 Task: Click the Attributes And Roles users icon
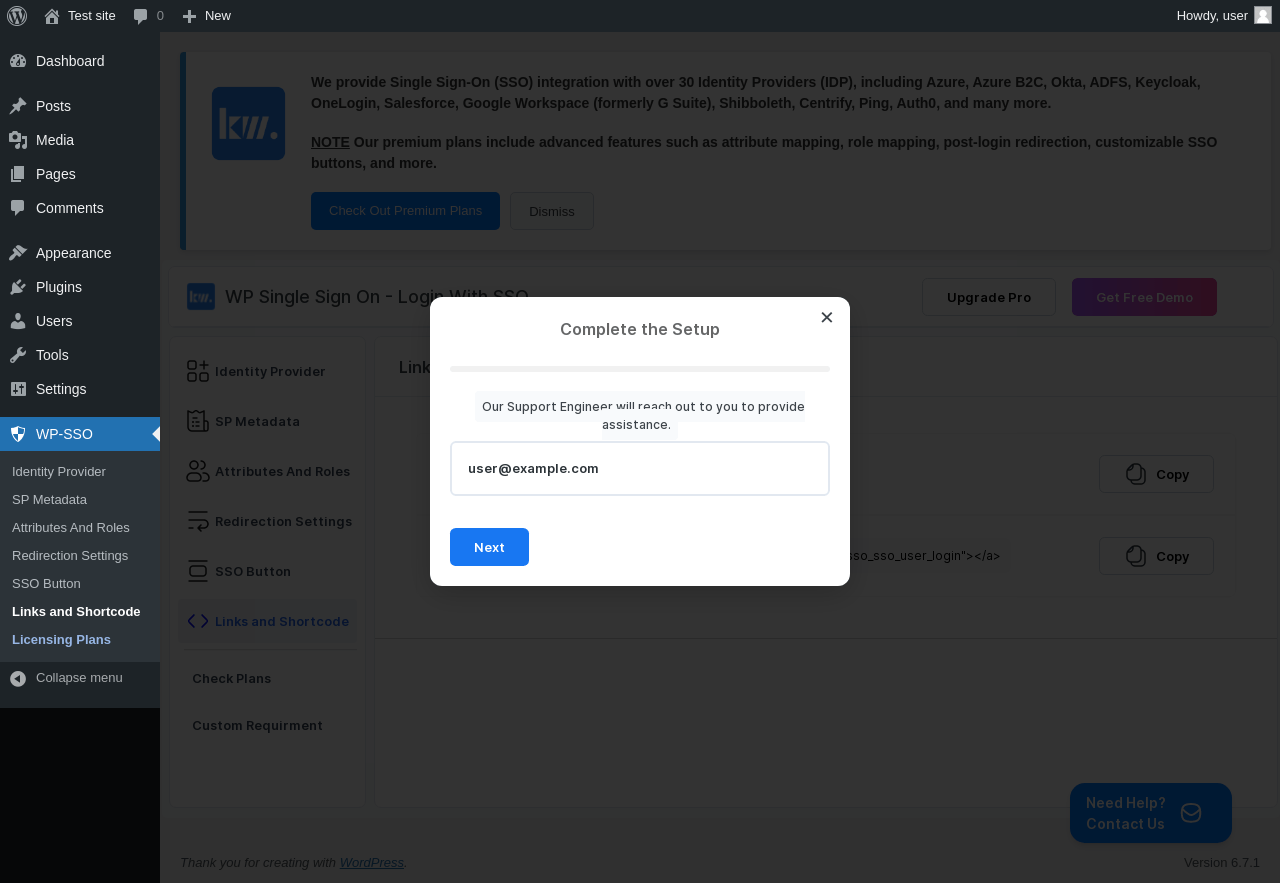198,471
